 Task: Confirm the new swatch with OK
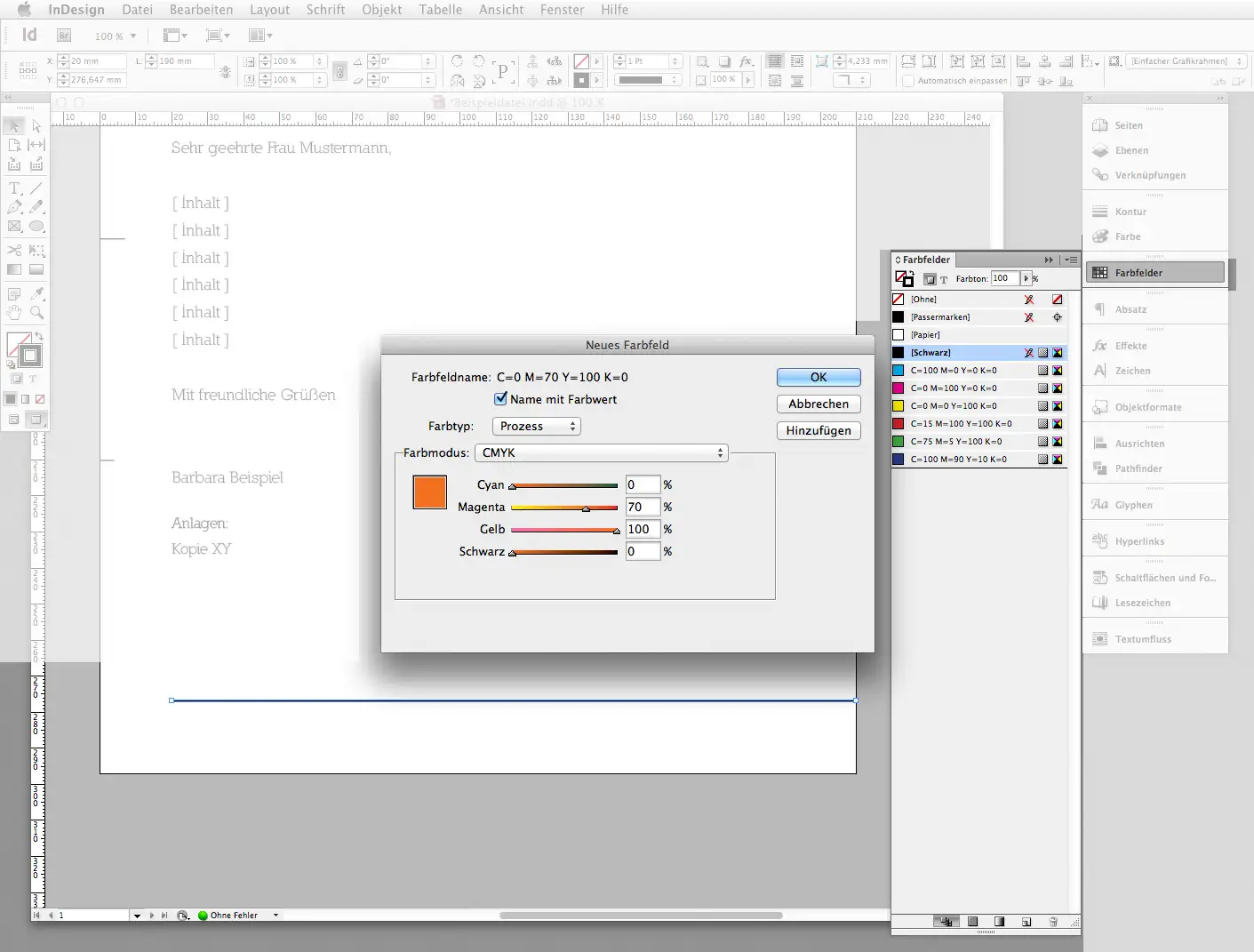click(818, 376)
